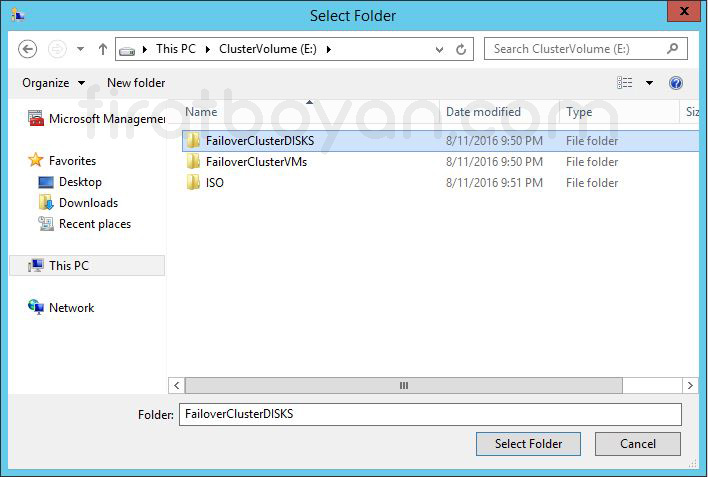Click the forward navigation arrow
The image size is (708, 477).
pyautogui.click(x=57, y=49)
